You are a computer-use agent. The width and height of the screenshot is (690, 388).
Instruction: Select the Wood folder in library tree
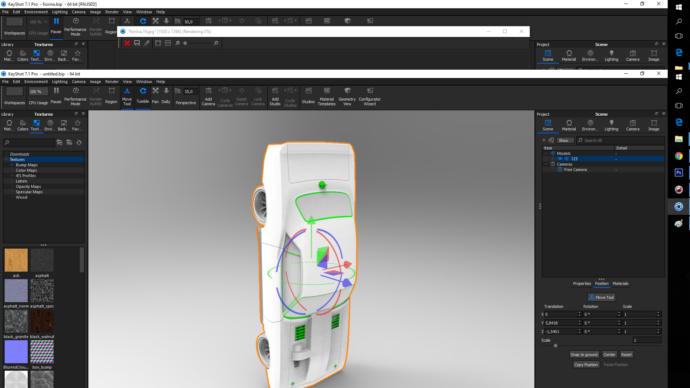coord(22,197)
